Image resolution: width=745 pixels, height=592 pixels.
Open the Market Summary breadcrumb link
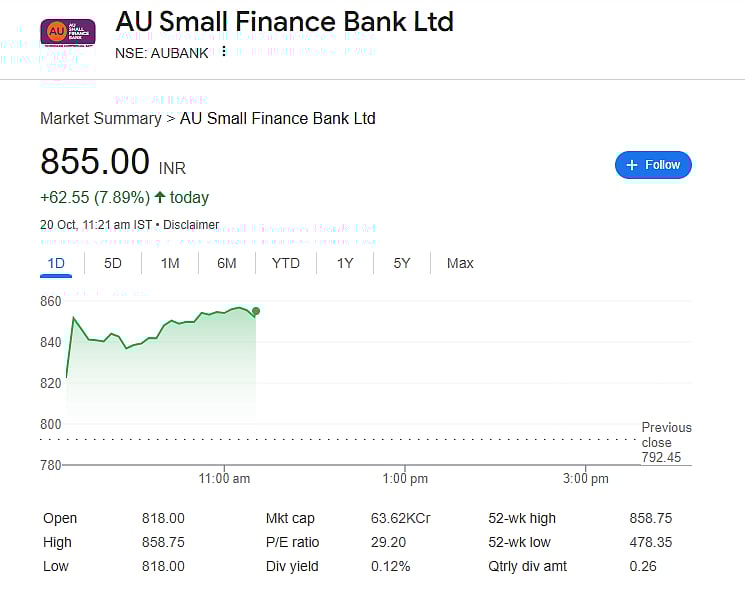(x=100, y=118)
